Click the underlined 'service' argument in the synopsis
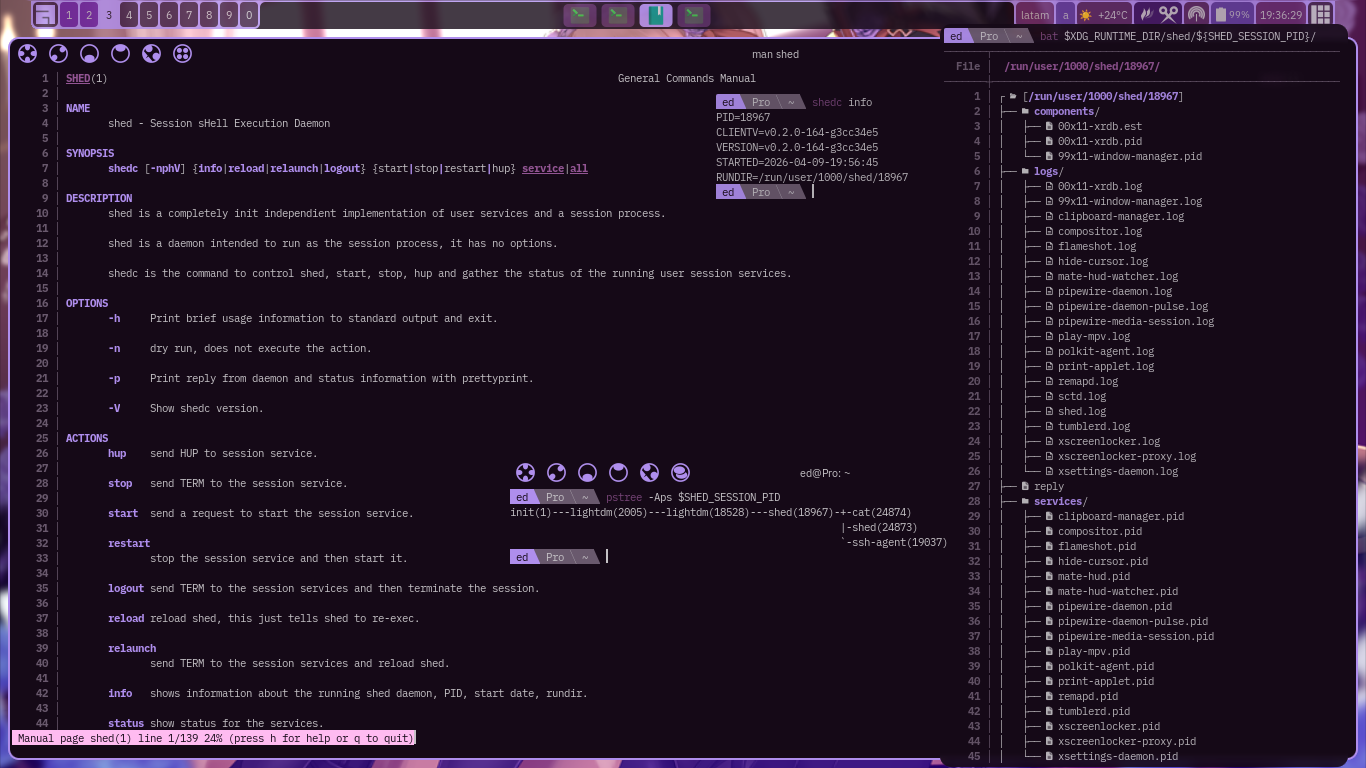The width and height of the screenshot is (1366, 768). (543, 168)
